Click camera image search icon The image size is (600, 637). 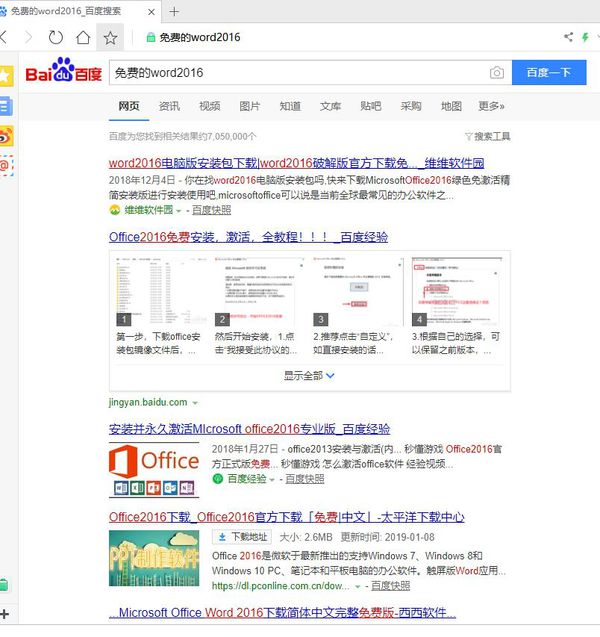(x=496, y=73)
